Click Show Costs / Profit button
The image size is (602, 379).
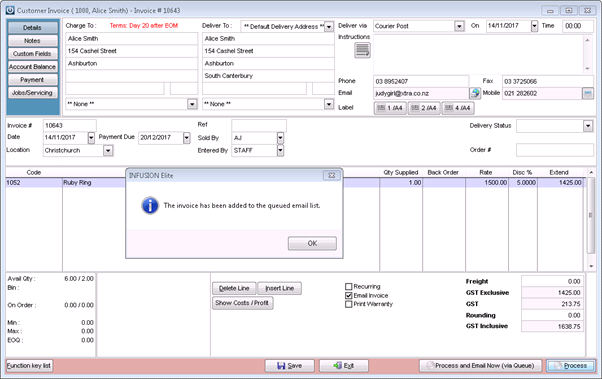[242, 303]
